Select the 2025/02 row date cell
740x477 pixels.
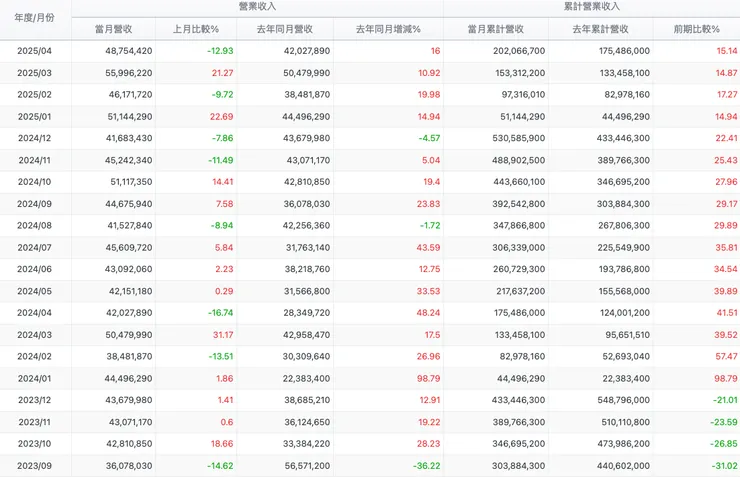click(34, 94)
